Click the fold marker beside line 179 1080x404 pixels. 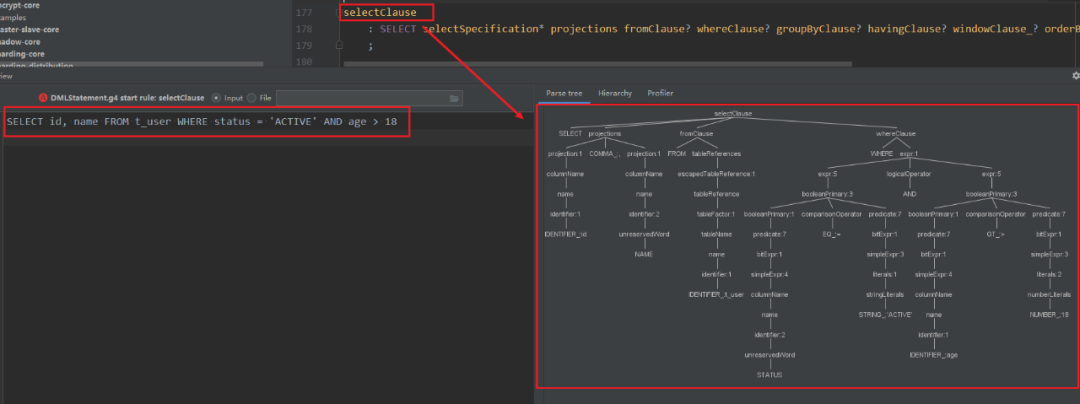pos(338,45)
